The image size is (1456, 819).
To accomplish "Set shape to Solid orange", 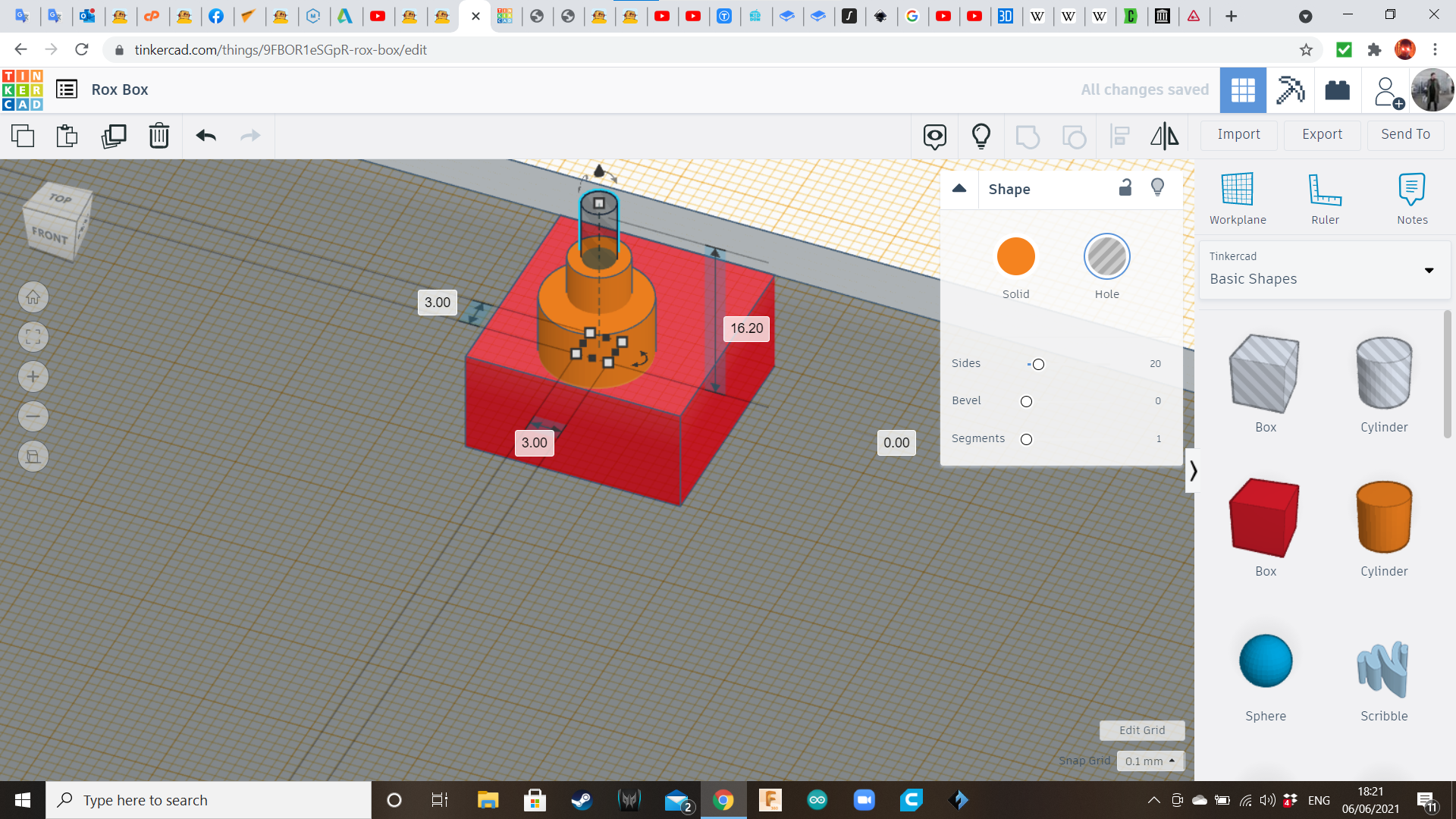I will tap(1015, 256).
